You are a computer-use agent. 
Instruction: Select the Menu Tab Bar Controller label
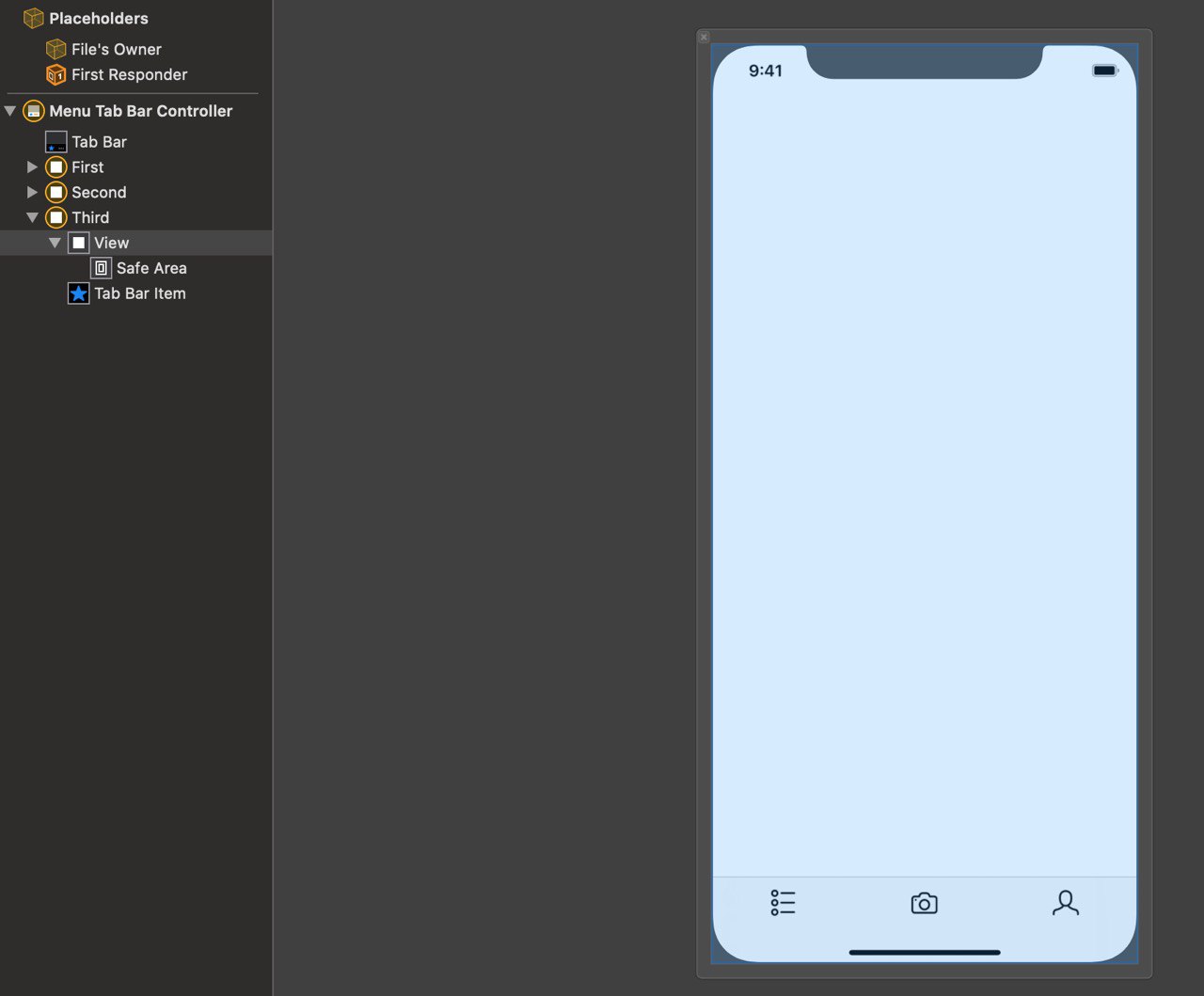141,111
